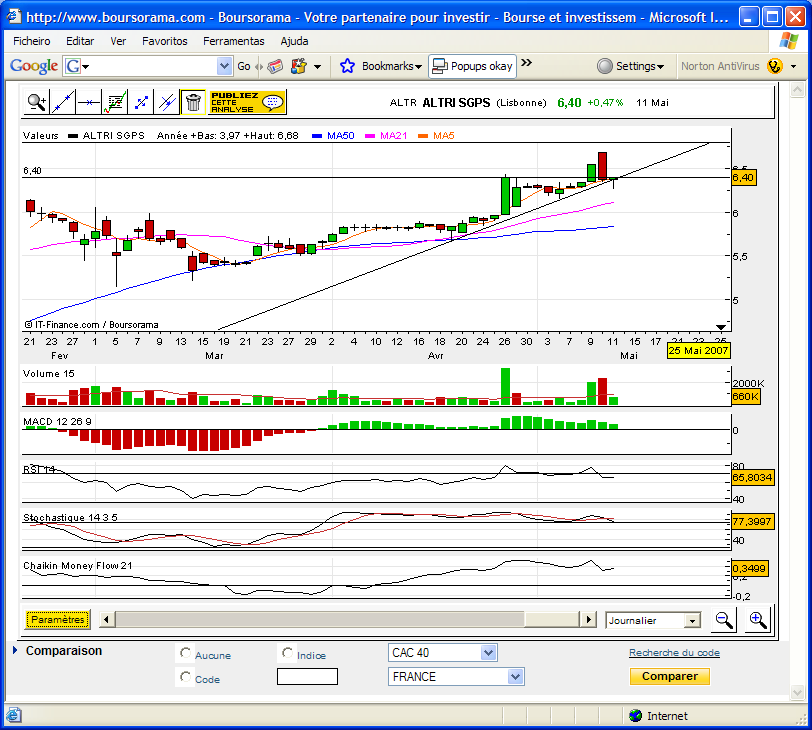Click inside the Google toolbar search field
This screenshot has height=730, width=812.
[x=153, y=66]
